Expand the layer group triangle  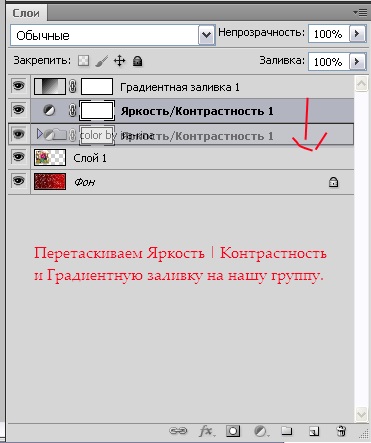[x=39, y=134]
